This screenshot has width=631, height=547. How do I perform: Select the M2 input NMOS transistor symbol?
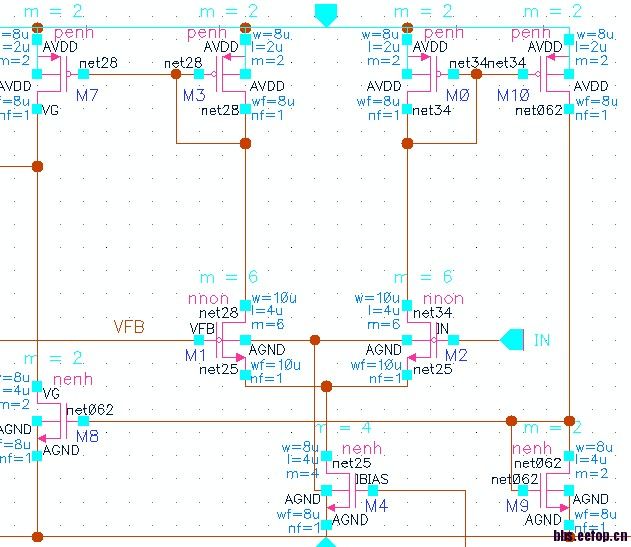click(430, 340)
